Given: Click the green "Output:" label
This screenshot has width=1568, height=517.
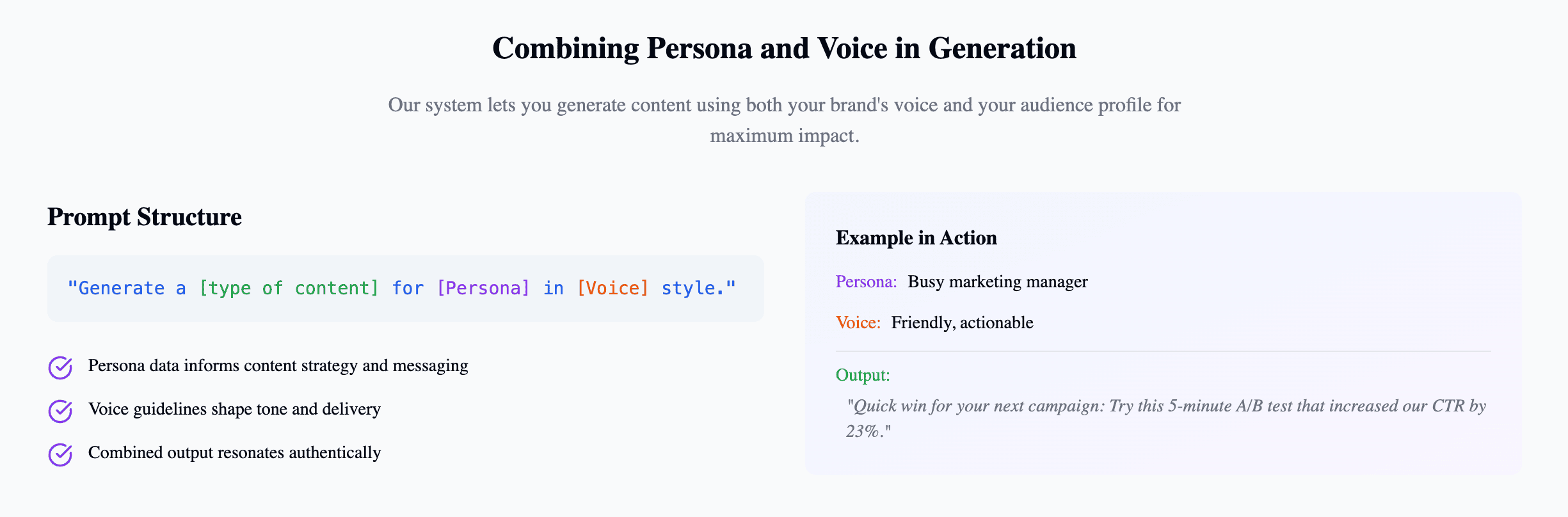Looking at the screenshot, I should (x=863, y=375).
